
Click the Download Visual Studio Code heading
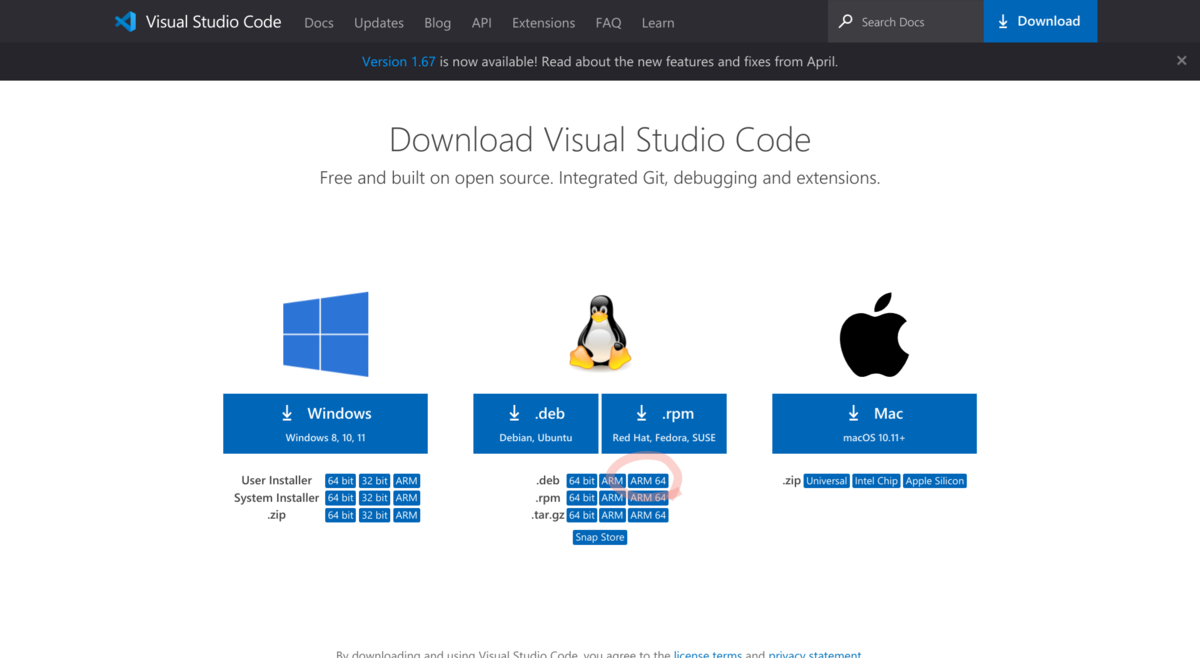(x=600, y=139)
